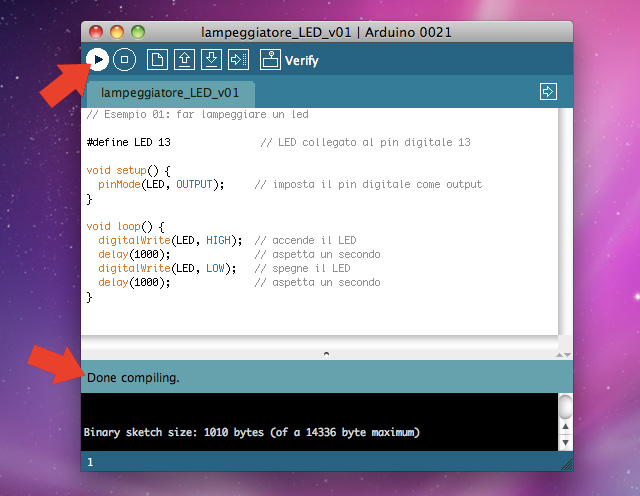The height and width of the screenshot is (496, 640).
Task: Click the 'void loop() {' line
Action: click(x=126, y=227)
